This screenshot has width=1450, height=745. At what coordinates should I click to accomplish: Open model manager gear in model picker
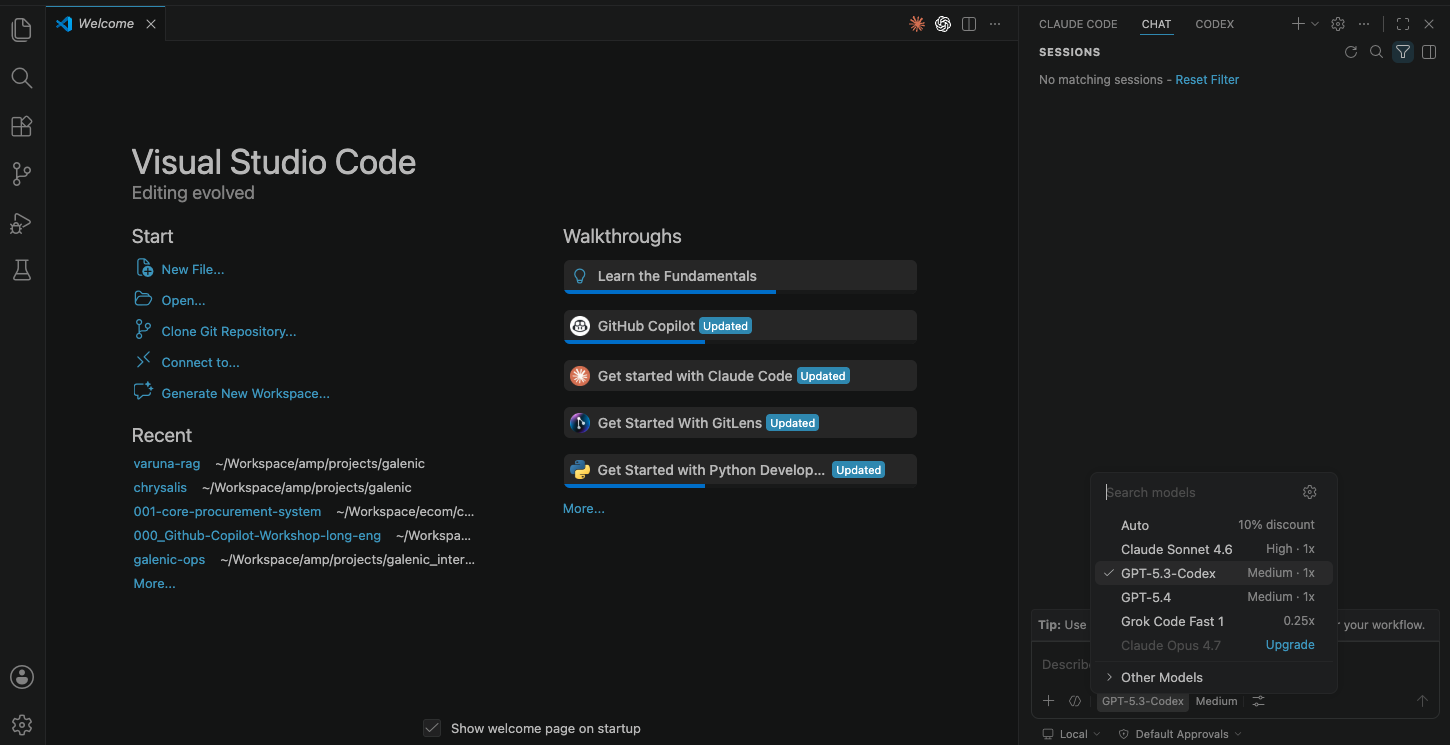tap(1310, 492)
